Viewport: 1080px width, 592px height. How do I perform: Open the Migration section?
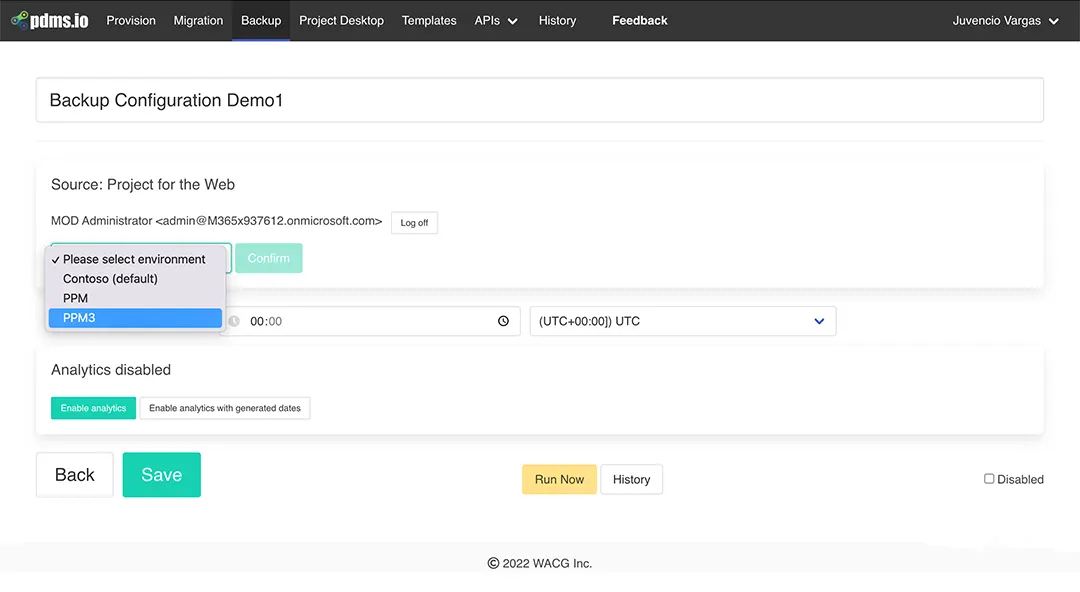[x=198, y=20]
